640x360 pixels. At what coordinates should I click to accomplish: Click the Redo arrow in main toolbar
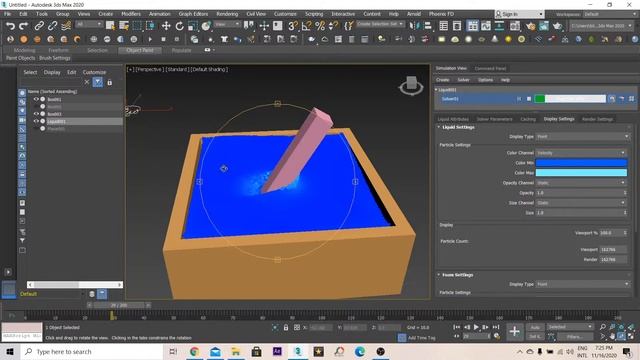(24, 26)
